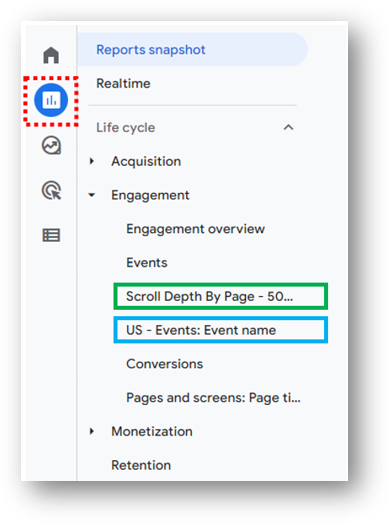Open the Configure table icon
Image resolution: width=390 pixels, height=523 pixels.
pyautogui.click(x=51, y=235)
